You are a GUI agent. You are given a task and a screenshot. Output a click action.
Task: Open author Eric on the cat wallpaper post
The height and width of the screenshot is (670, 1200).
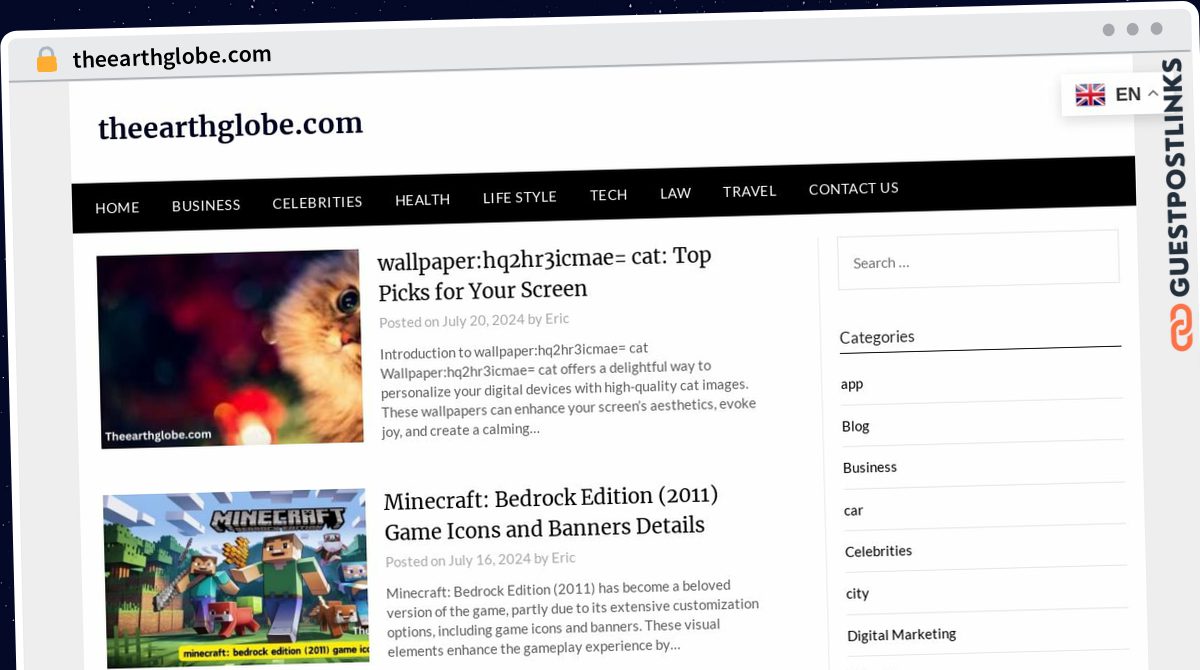(x=557, y=319)
